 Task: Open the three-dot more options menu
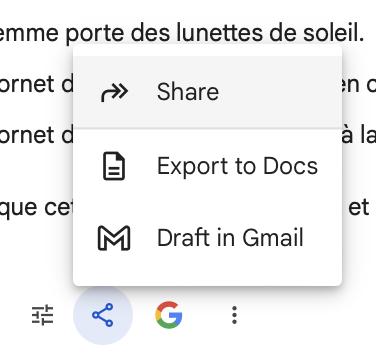click(x=234, y=315)
